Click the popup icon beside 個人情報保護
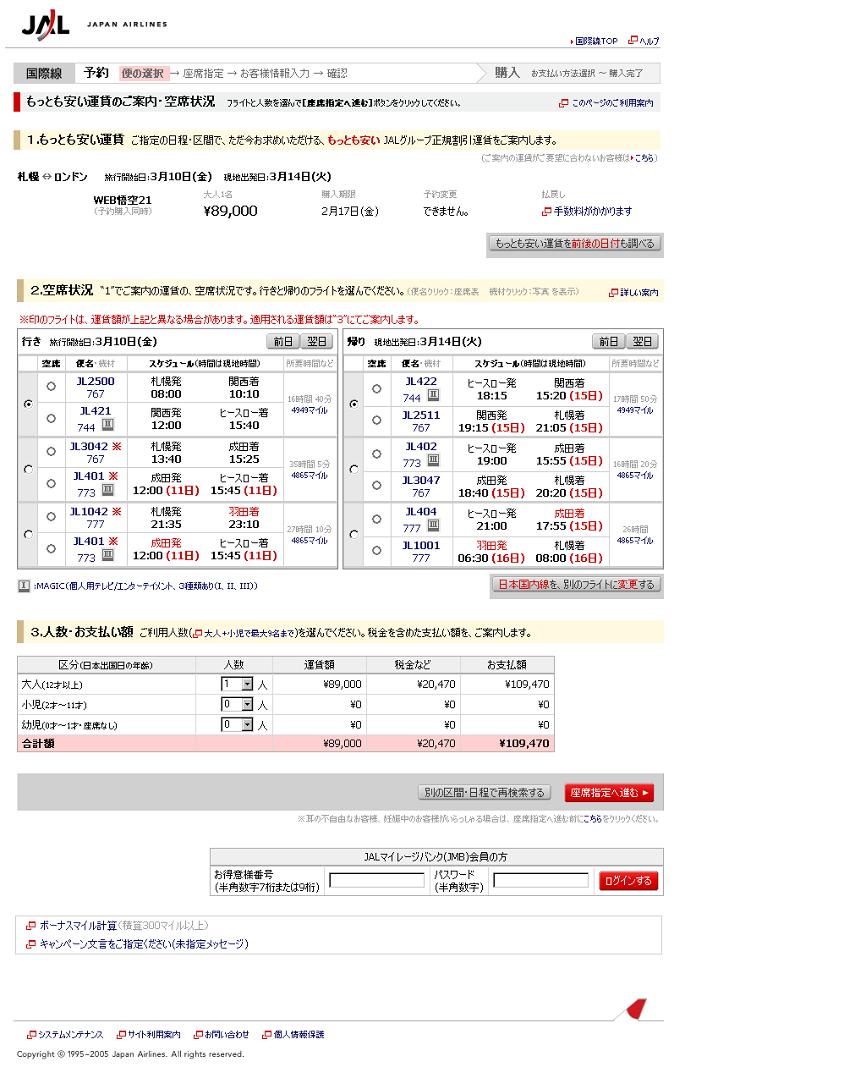Viewport: 866px width, 1078px height. [267, 1035]
